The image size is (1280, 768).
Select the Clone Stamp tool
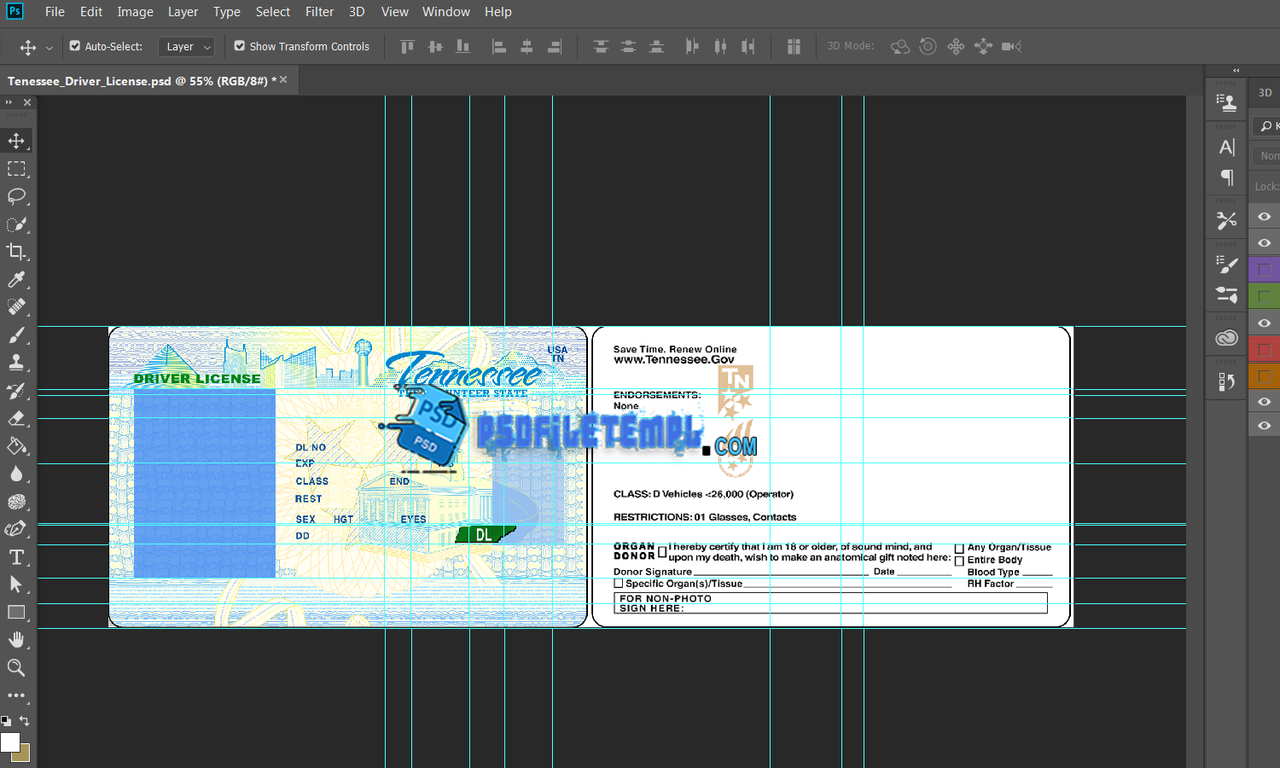tap(17, 363)
